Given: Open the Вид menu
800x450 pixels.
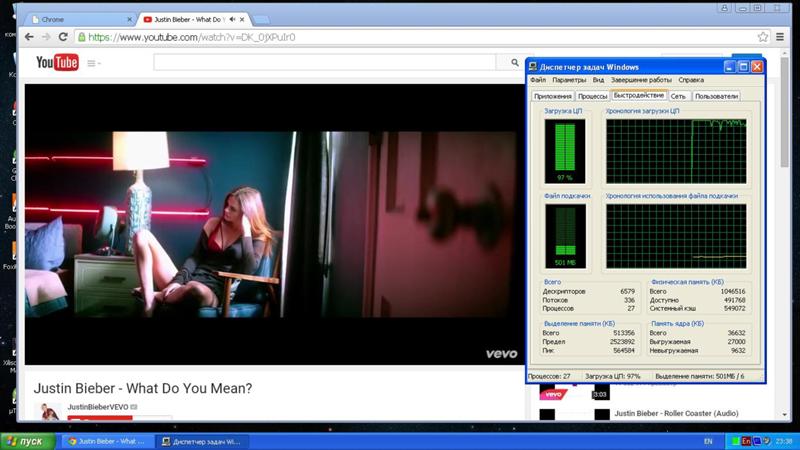Looking at the screenshot, I should click(x=598, y=80).
